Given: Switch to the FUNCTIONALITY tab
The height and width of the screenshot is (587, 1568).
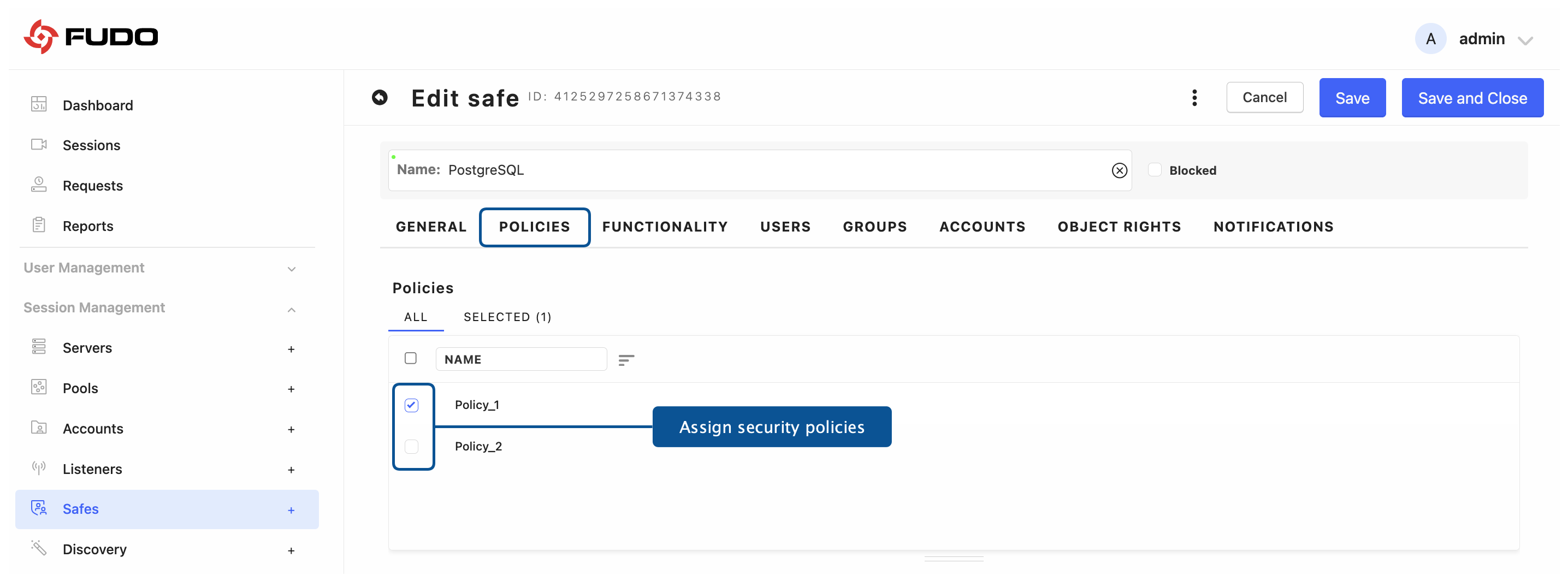Looking at the screenshot, I should pyautogui.click(x=665, y=227).
